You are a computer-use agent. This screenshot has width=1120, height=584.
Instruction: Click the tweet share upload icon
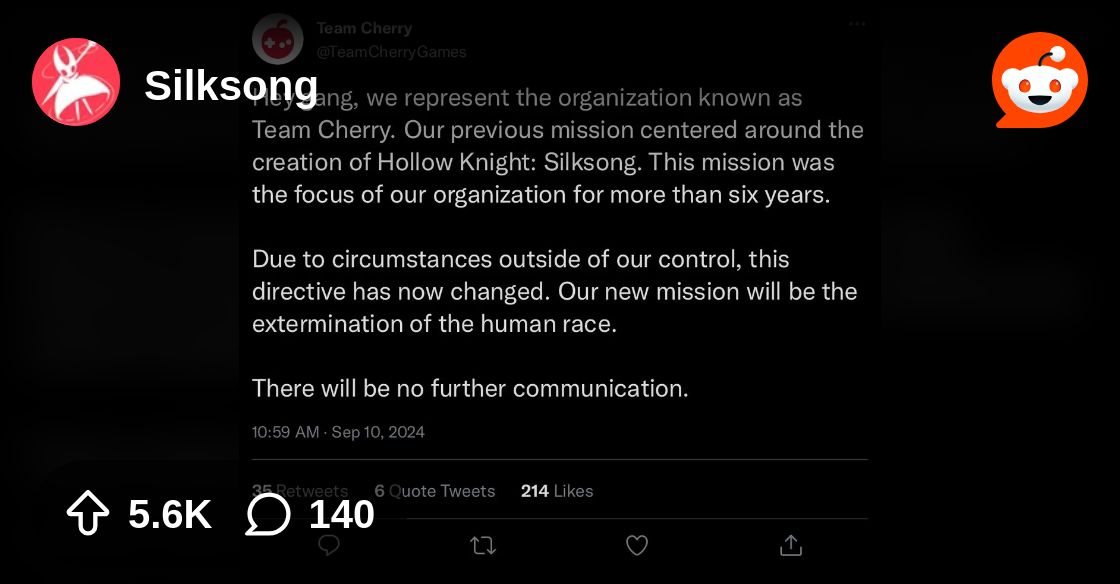791,546
